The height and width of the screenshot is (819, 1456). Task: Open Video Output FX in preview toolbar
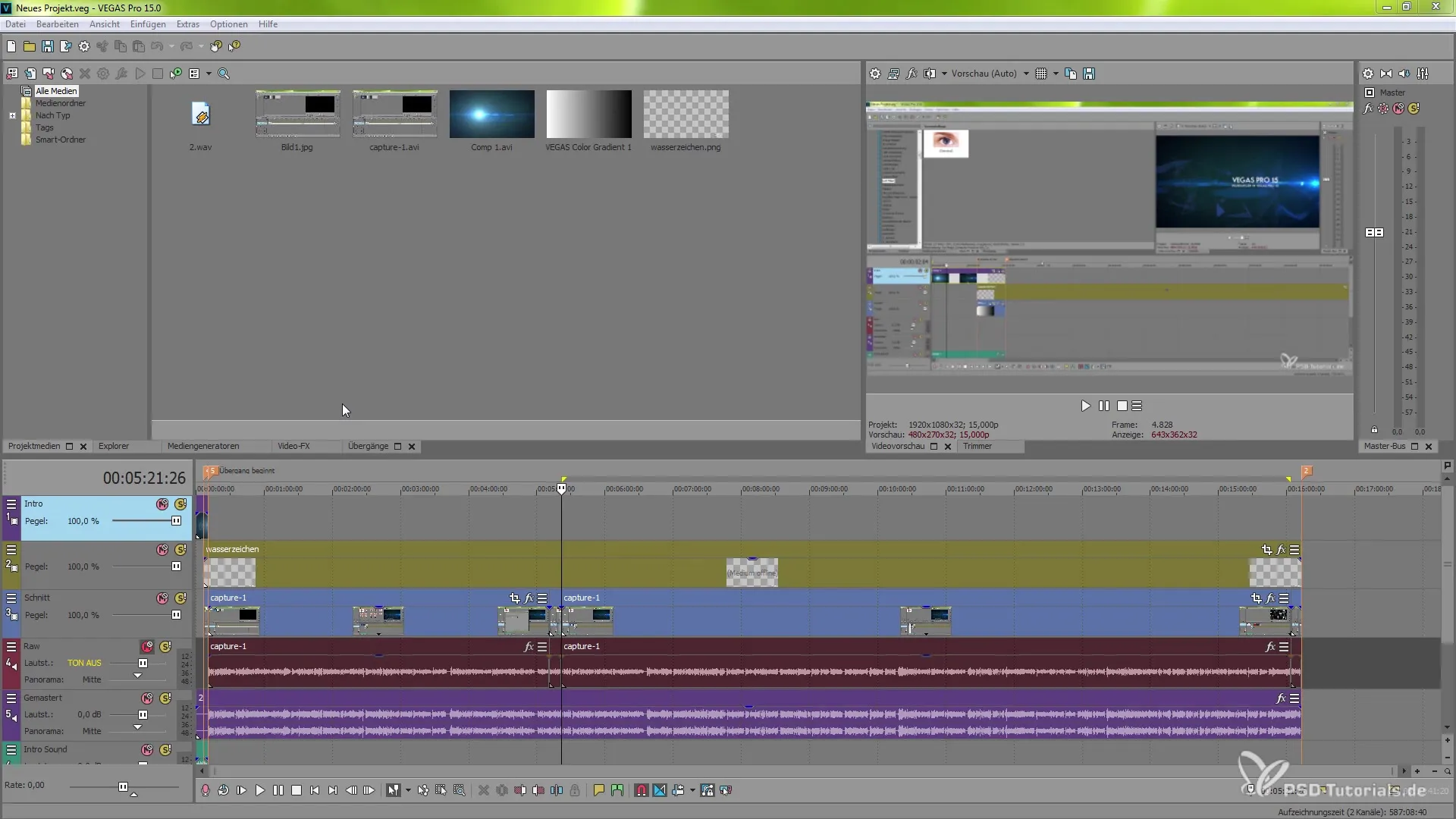[912, 74]
